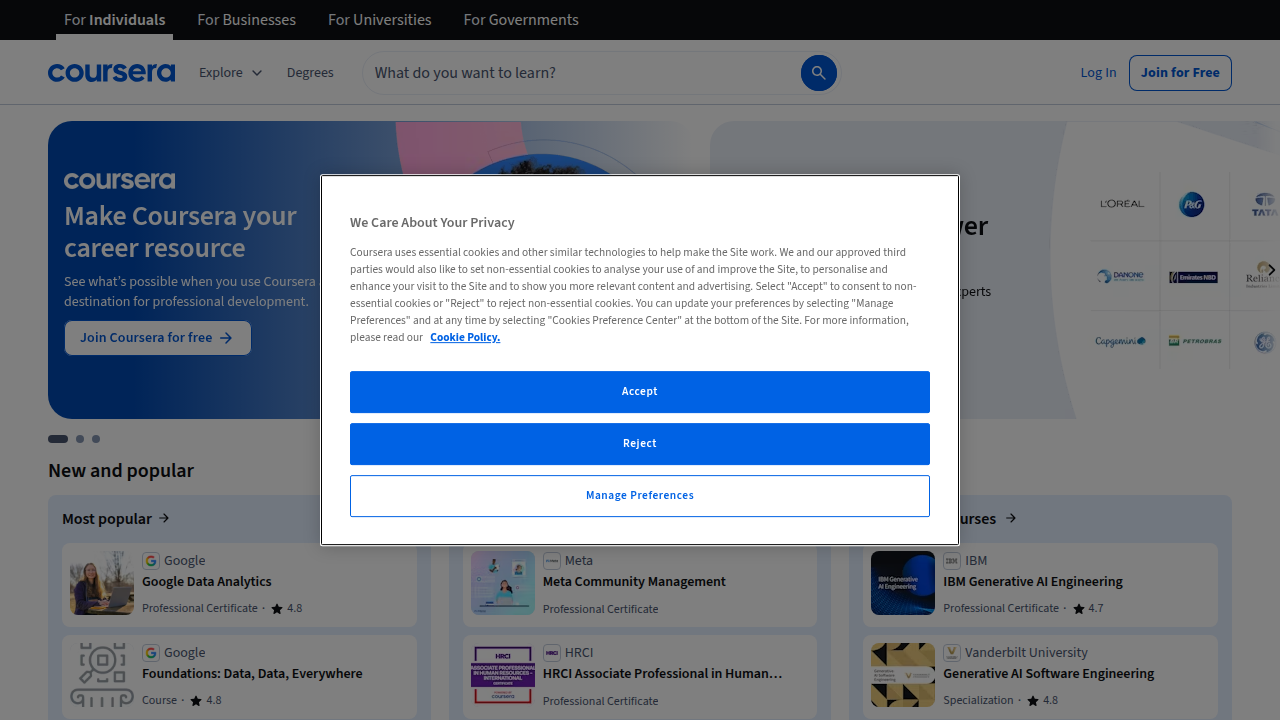Open HRCI Associate Professional thumbnail
The width and height of the screenshot is (1280, 720).
503,675
